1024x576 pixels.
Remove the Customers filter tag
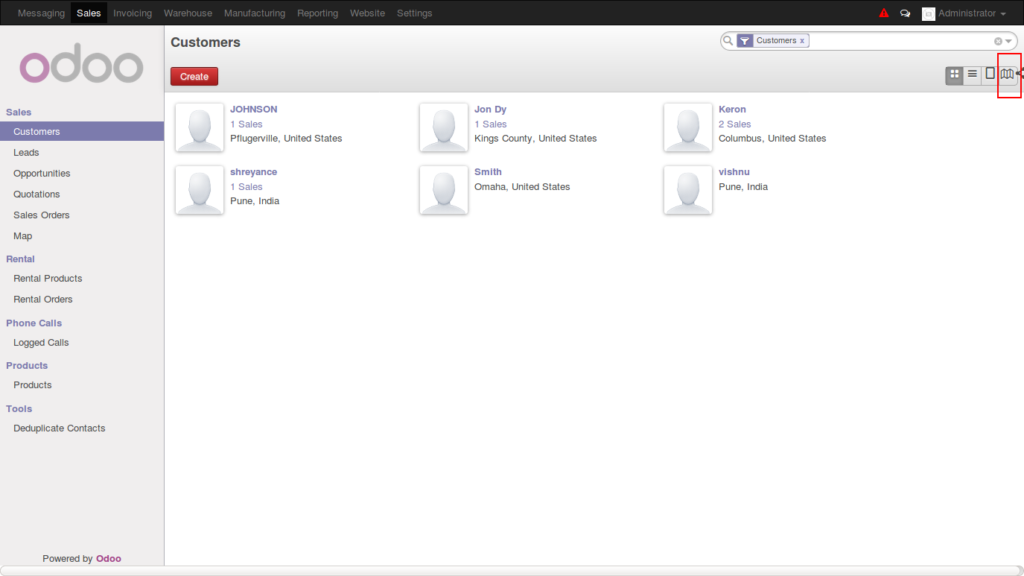click(802, 41)
